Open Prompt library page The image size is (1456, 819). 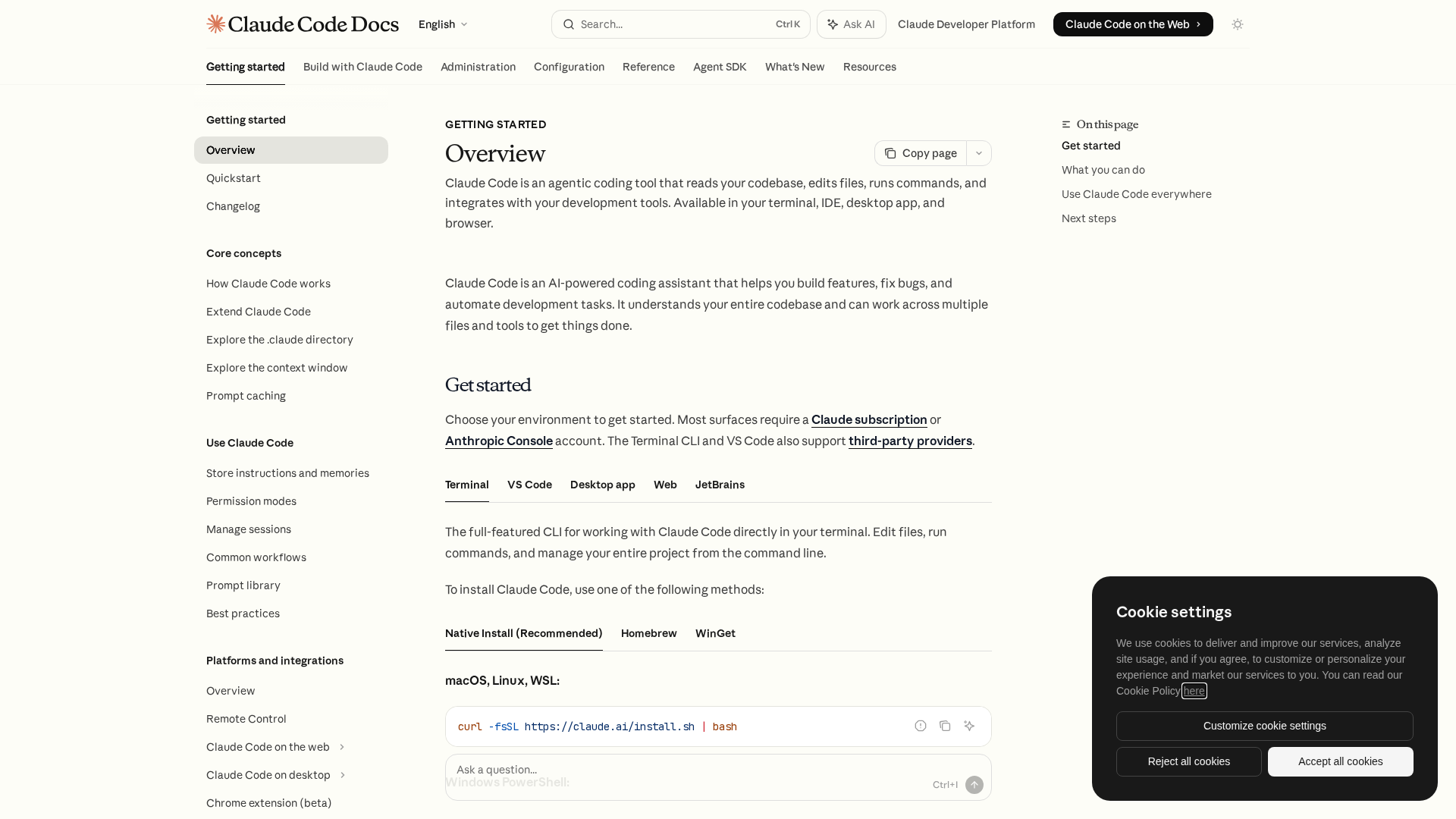pyautogui.click(x=291, y=585)
